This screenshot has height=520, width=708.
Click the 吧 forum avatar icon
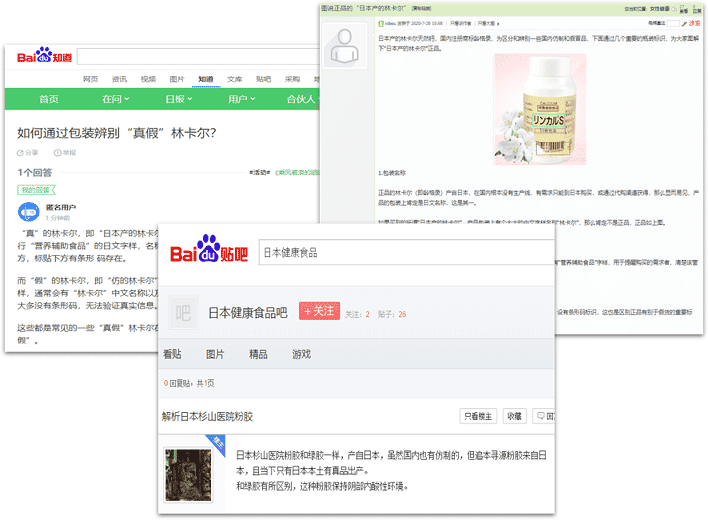tap(183, 313)
